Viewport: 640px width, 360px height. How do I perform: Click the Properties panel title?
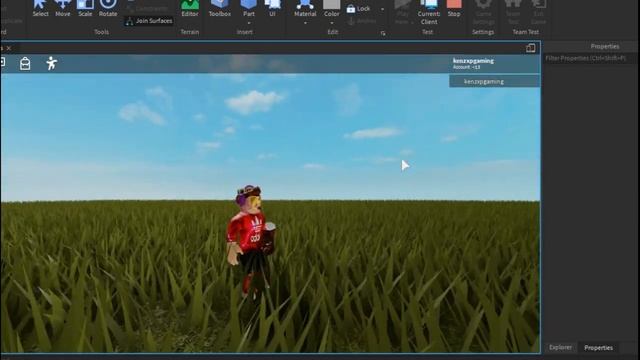(604, 47)
